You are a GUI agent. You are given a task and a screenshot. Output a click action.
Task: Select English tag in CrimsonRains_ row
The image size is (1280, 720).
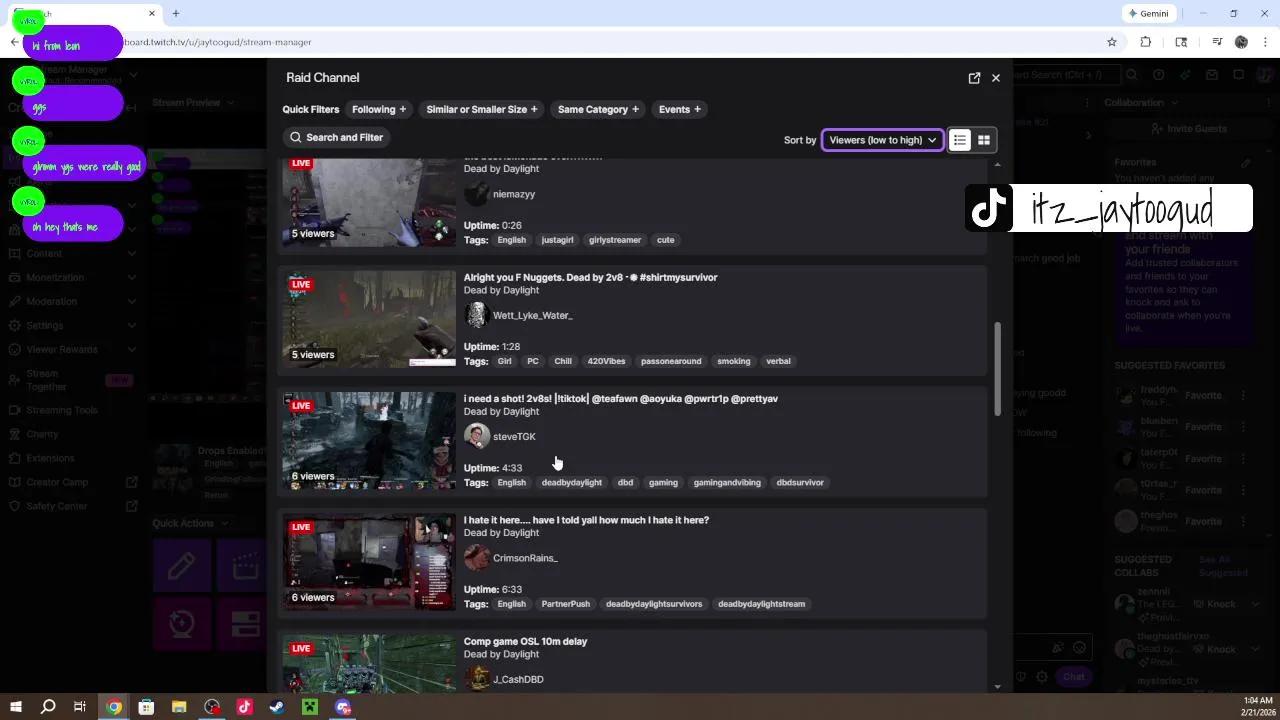511,604
